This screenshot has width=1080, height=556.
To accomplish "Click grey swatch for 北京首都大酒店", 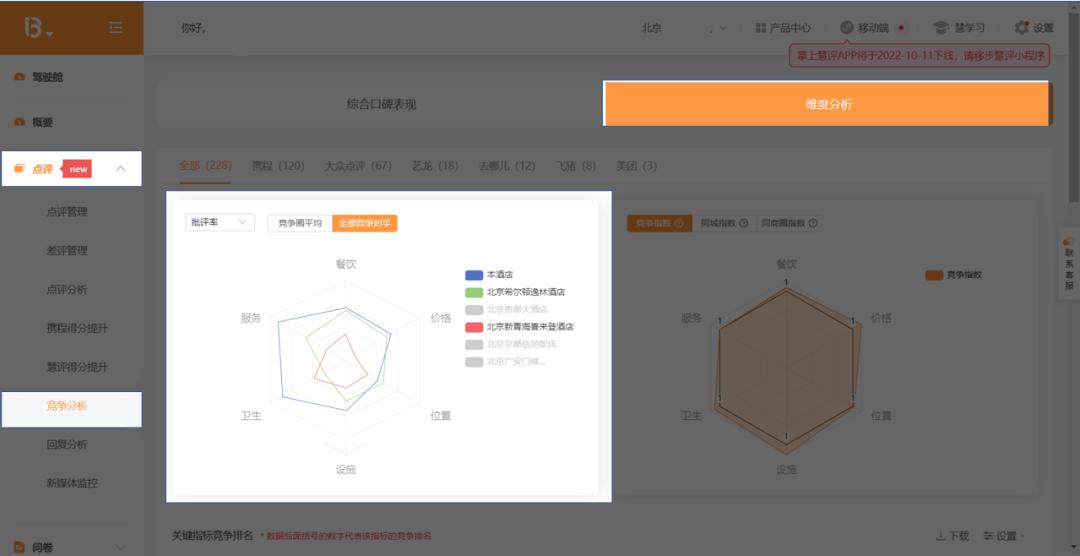I will pyautogui.click(x=474, y=309).
